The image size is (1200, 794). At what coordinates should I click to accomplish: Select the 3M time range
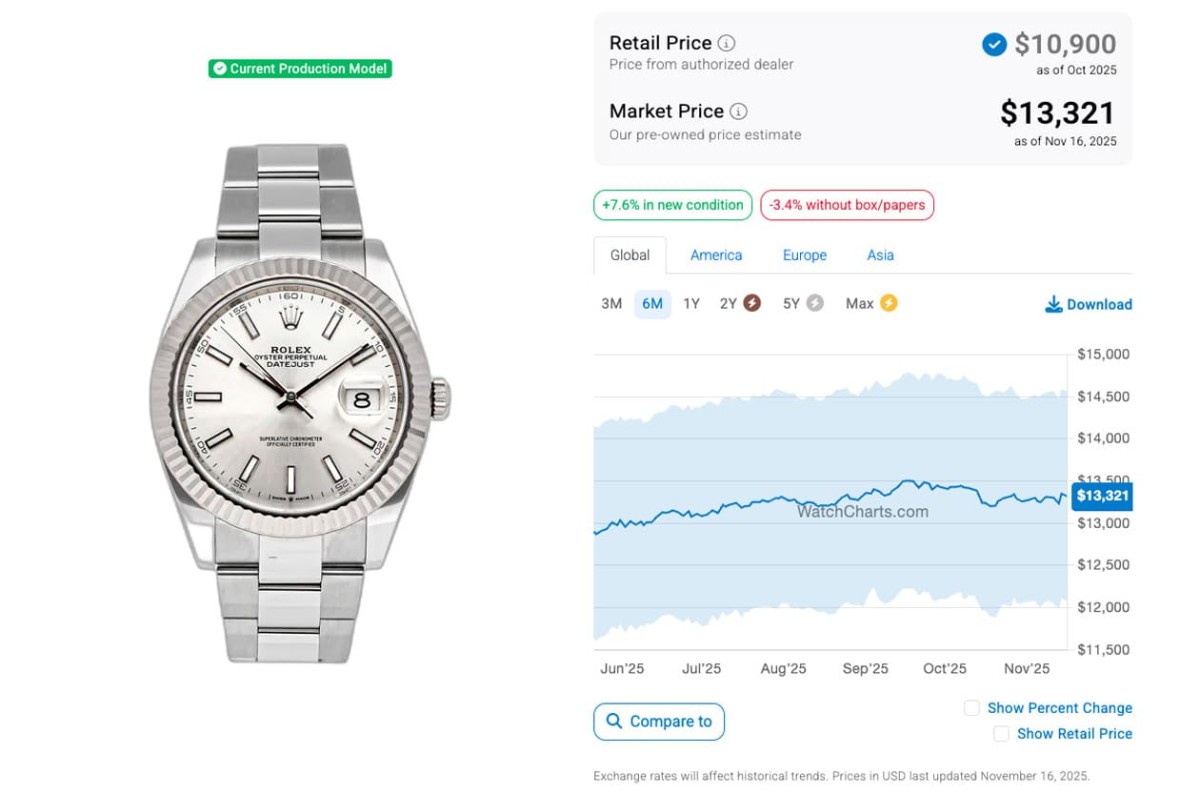click(x=611, y=304)
